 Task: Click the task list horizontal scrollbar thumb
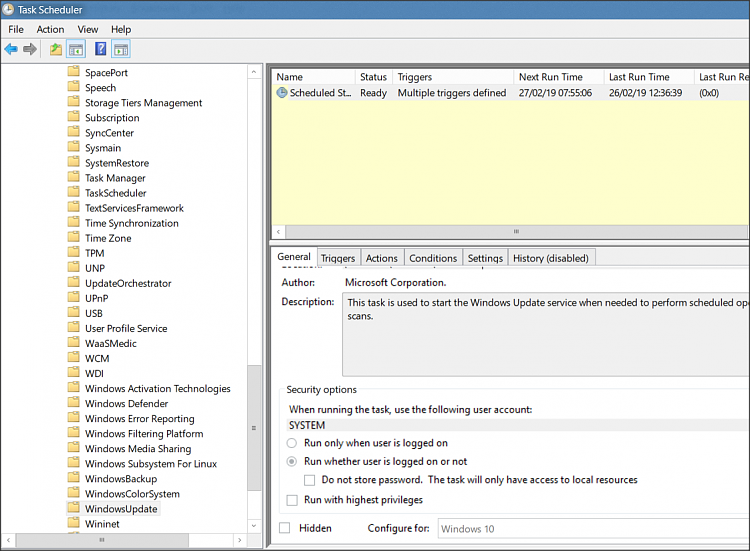tap(516, 231)
